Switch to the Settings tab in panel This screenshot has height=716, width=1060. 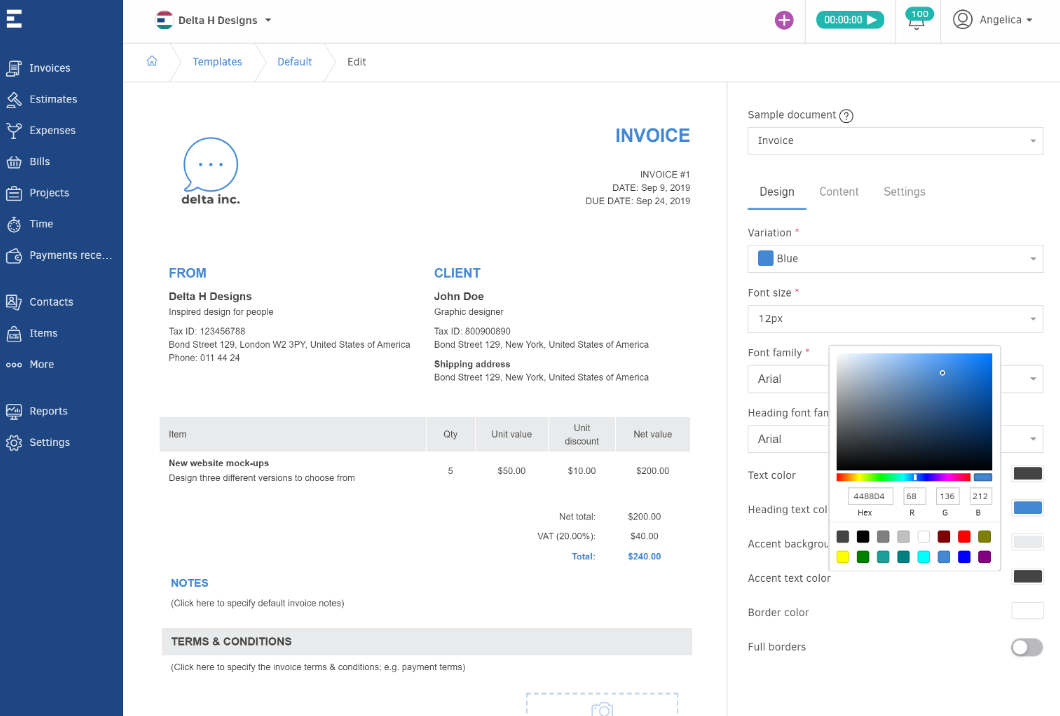(904, 192)
